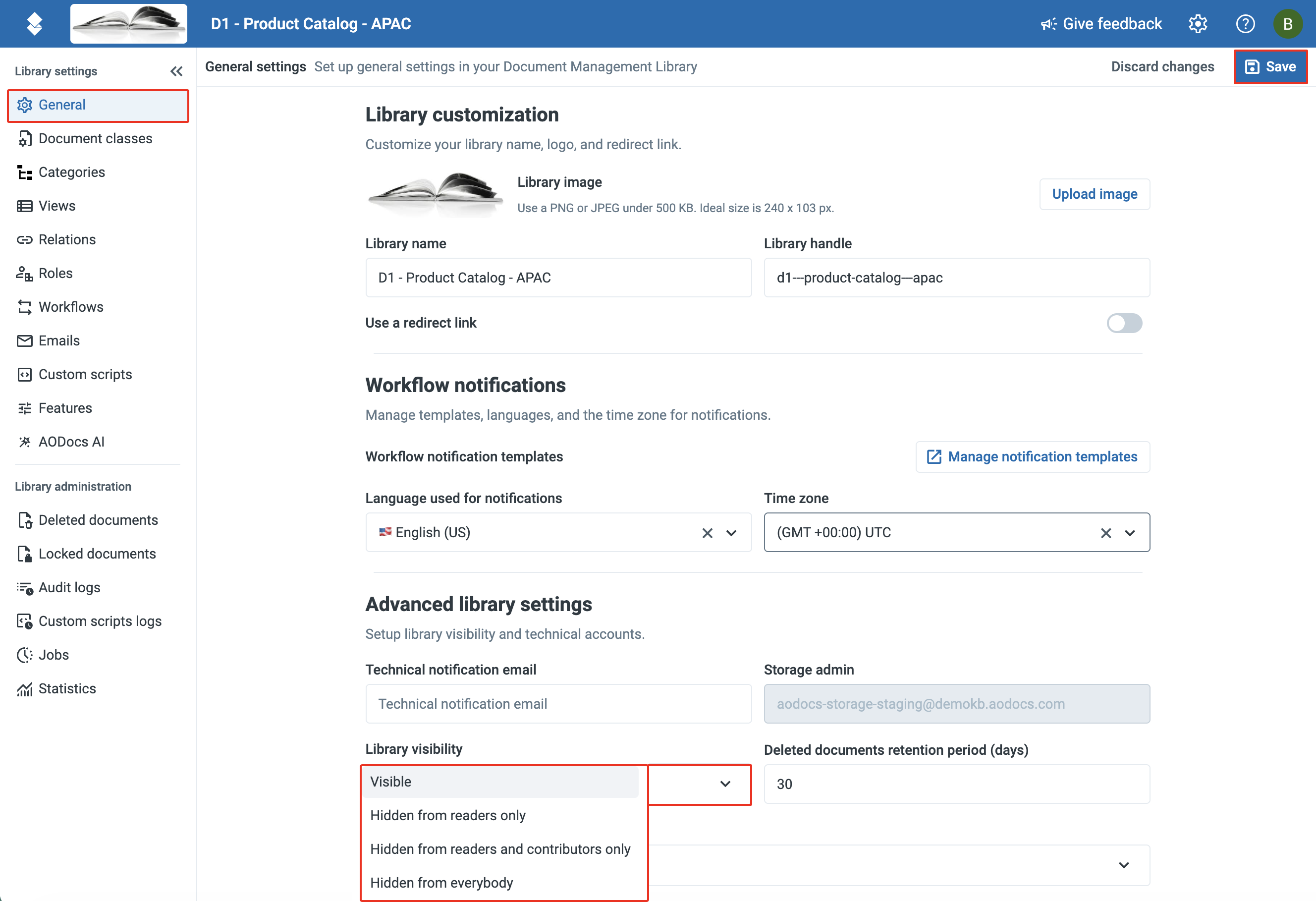Viewport: 1316px width, 902px height.
Task: Click the "Library administration" sidebar label
Action: (73, 487)
